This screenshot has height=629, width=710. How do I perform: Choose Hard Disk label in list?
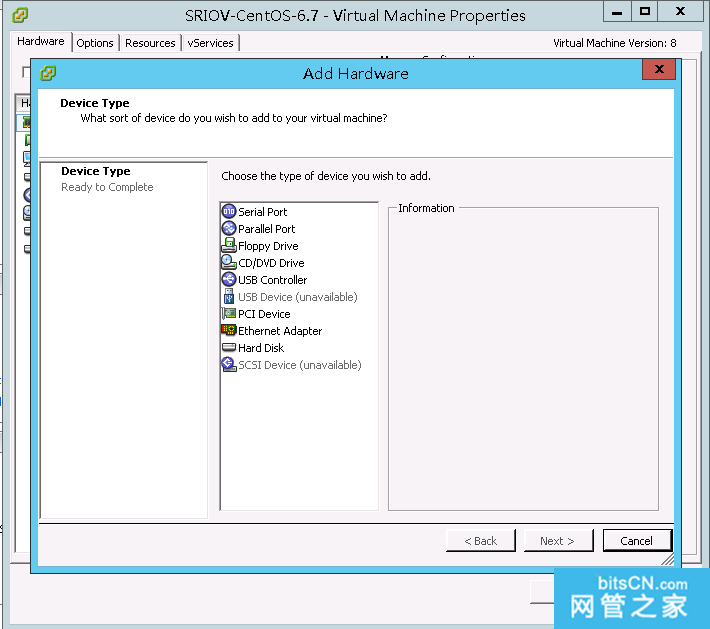[x=261, y=348]
